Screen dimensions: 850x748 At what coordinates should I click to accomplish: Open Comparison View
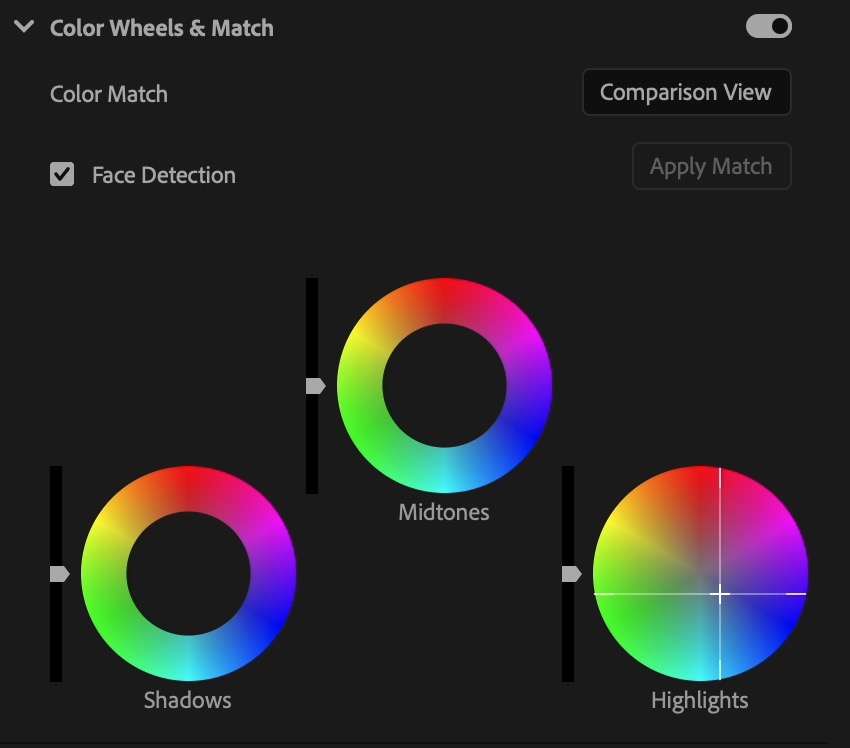tap(686, 92)
